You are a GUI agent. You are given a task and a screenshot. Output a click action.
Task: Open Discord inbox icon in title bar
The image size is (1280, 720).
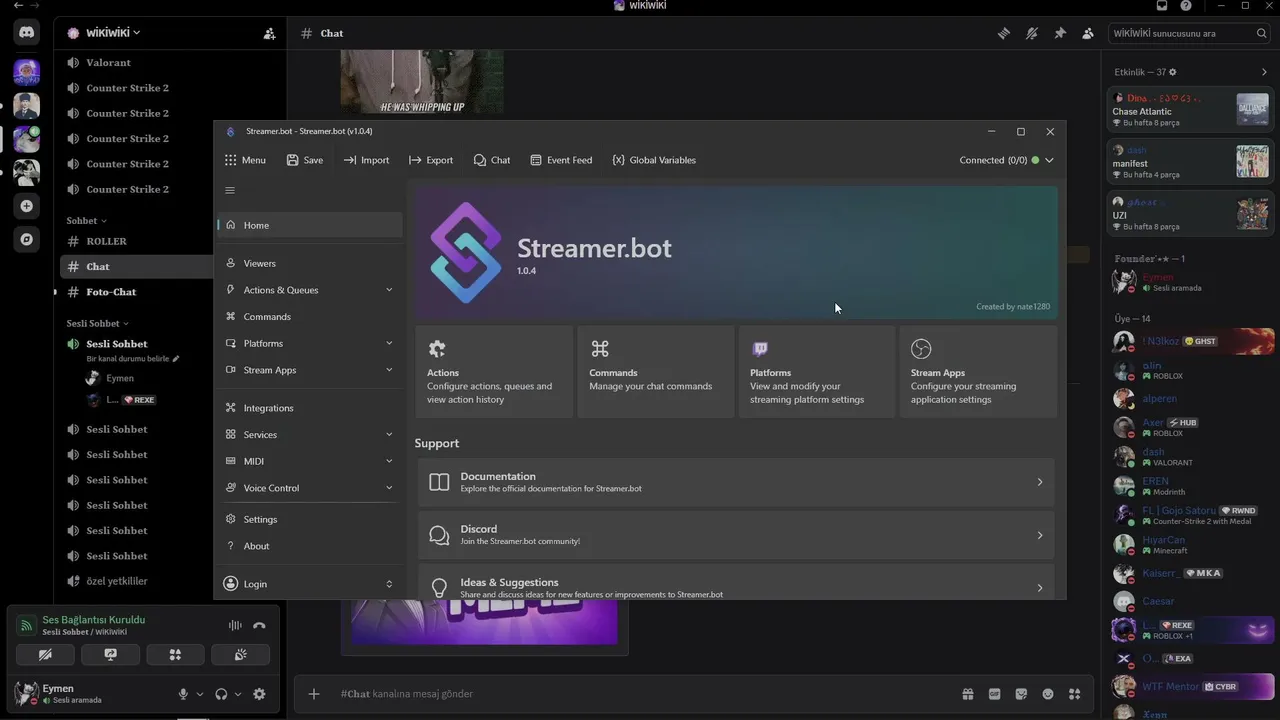pyautogui.click(x=1162, y=6)
